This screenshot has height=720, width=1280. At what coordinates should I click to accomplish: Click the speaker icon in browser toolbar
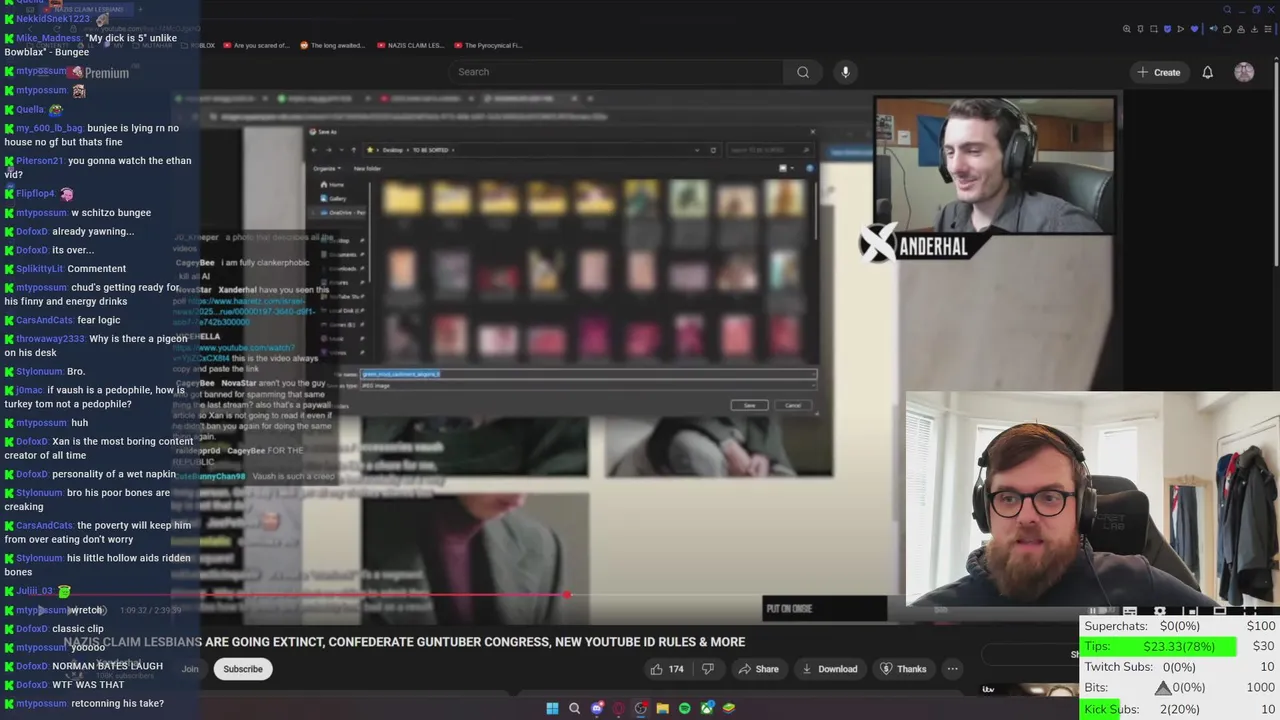point(1213,29)
